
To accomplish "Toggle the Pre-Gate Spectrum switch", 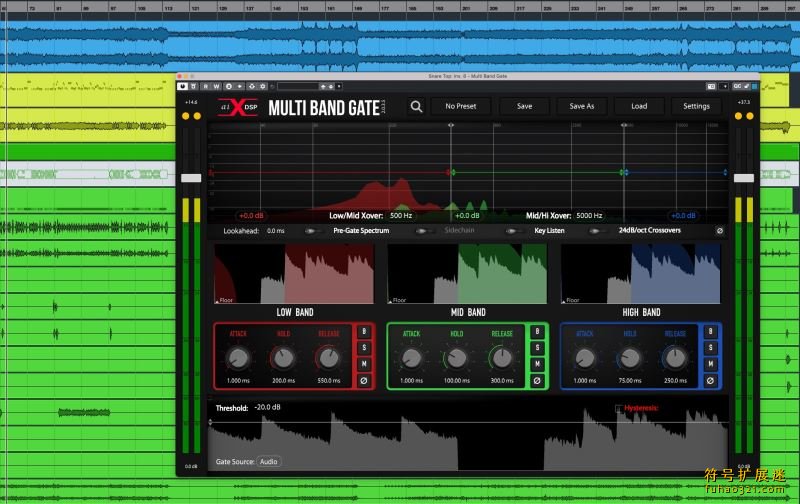I will [311, 231].
